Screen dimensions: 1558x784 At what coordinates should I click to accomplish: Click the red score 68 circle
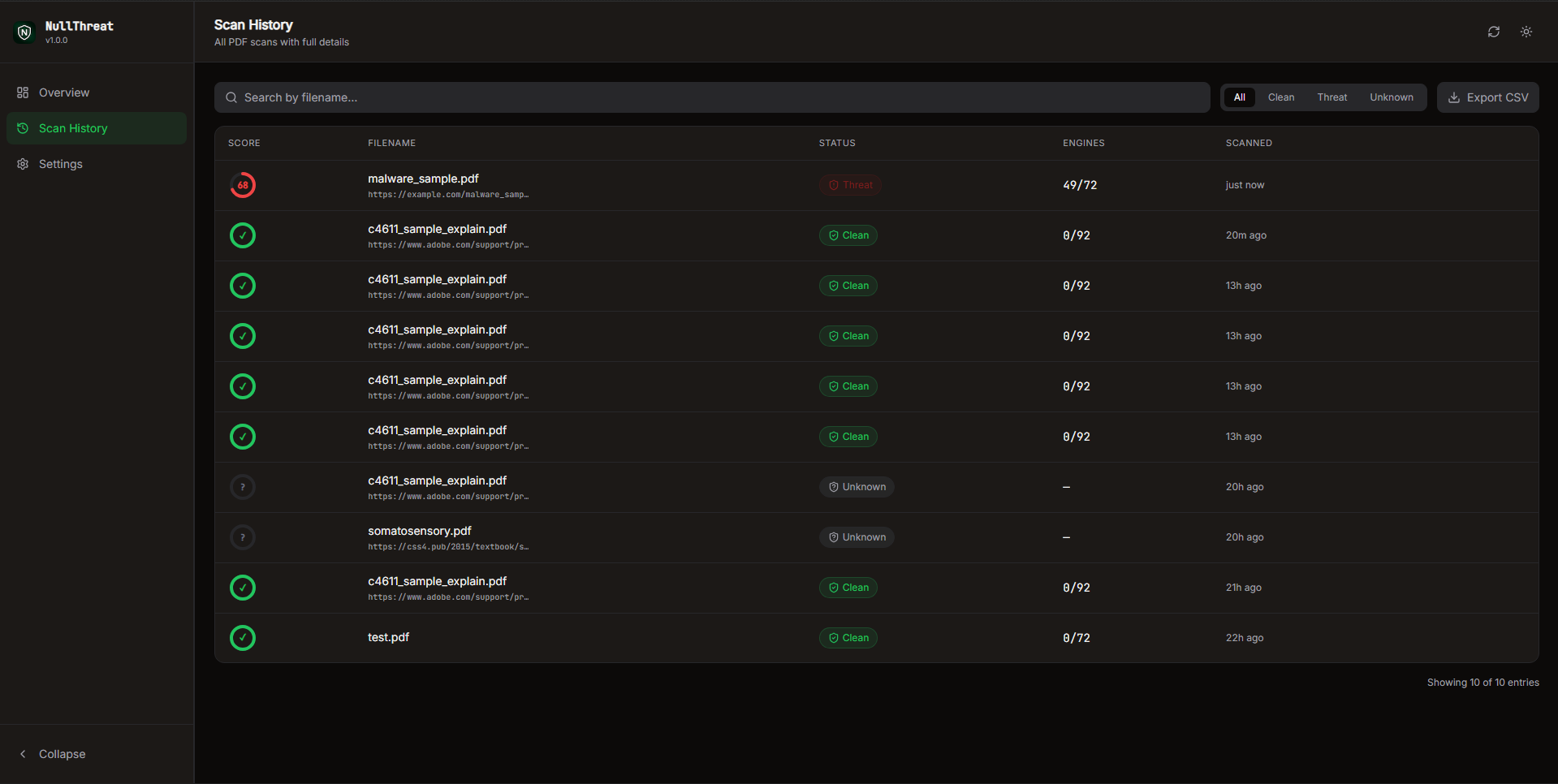243,185
